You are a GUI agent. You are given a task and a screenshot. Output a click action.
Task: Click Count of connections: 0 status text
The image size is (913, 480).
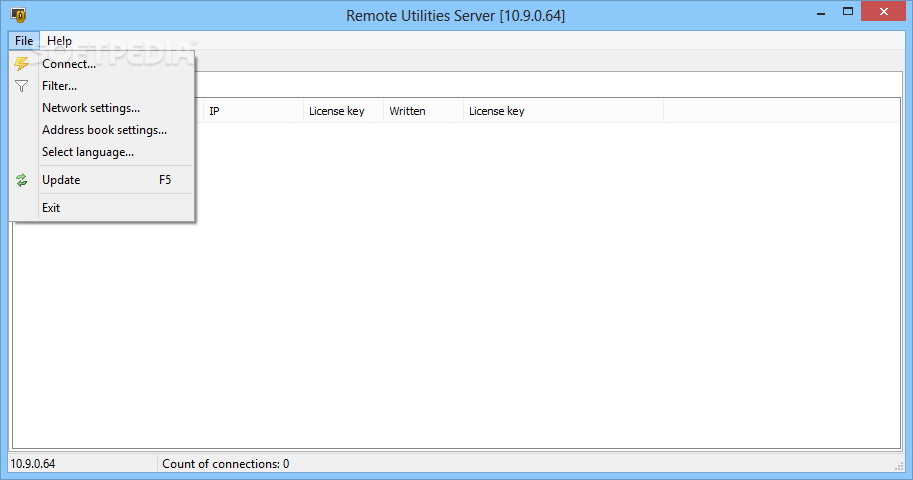click(x=225, y=464)
